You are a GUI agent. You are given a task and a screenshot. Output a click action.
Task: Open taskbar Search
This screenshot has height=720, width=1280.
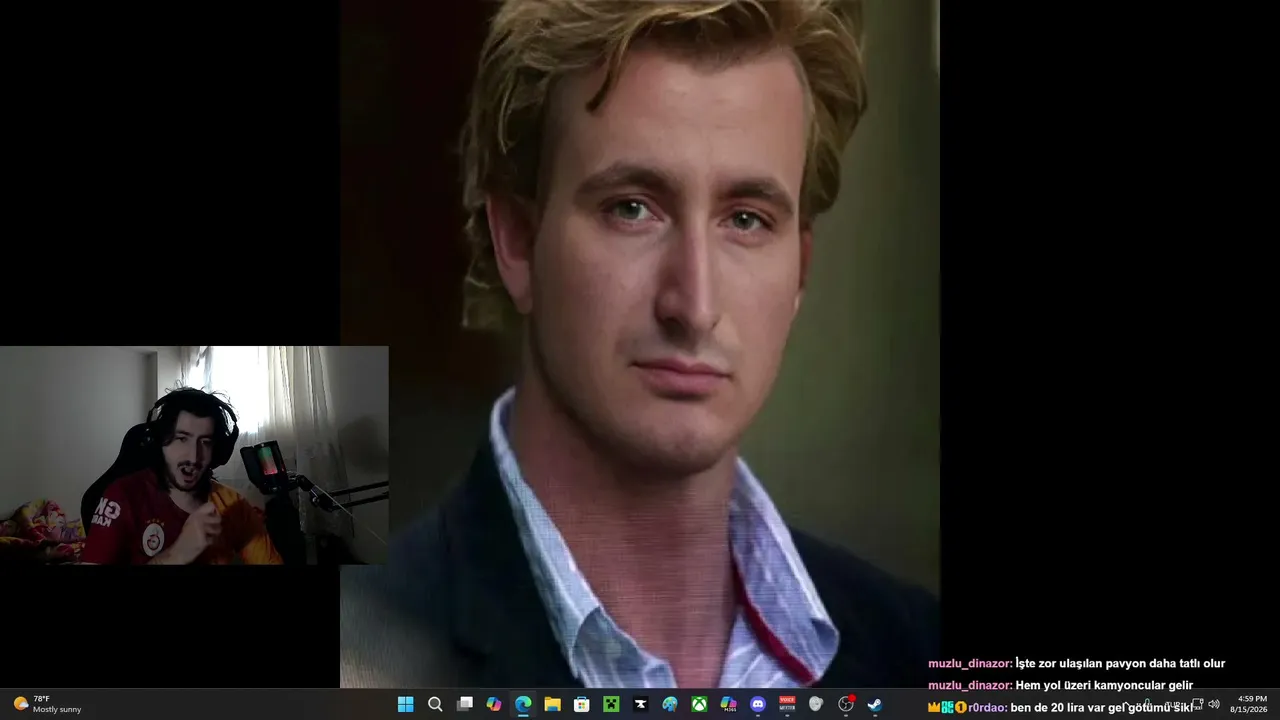[435, 704]
